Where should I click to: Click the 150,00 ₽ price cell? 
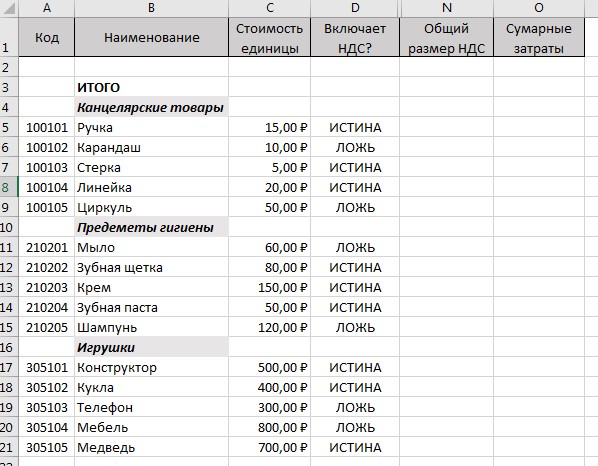point(270,287)
